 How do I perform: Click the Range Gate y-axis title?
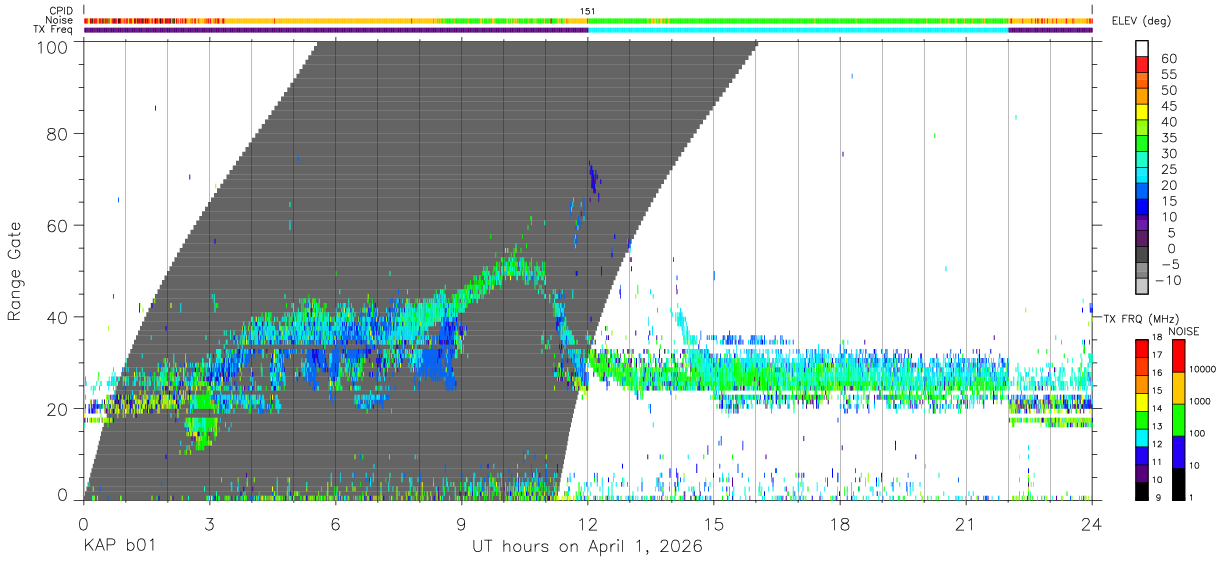(15, 271)
